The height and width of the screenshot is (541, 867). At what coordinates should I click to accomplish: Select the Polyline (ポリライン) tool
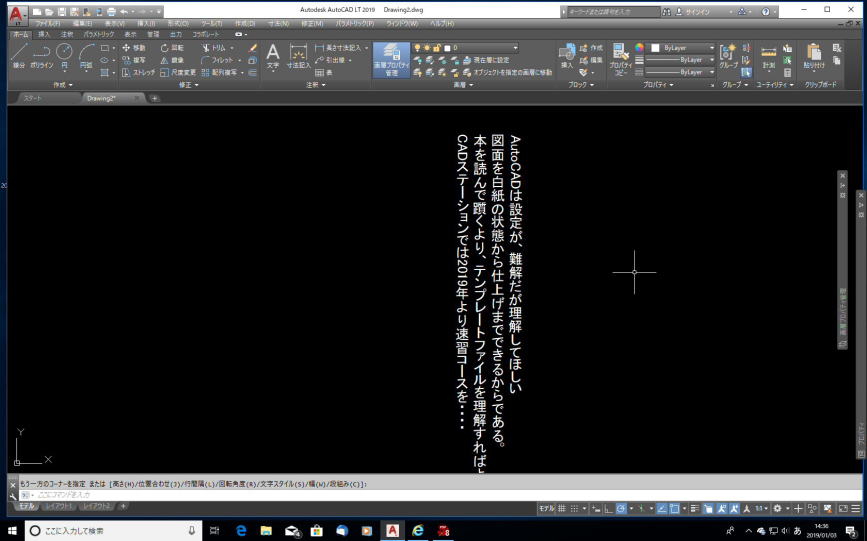pyautogui.click(x=41, y=55)
